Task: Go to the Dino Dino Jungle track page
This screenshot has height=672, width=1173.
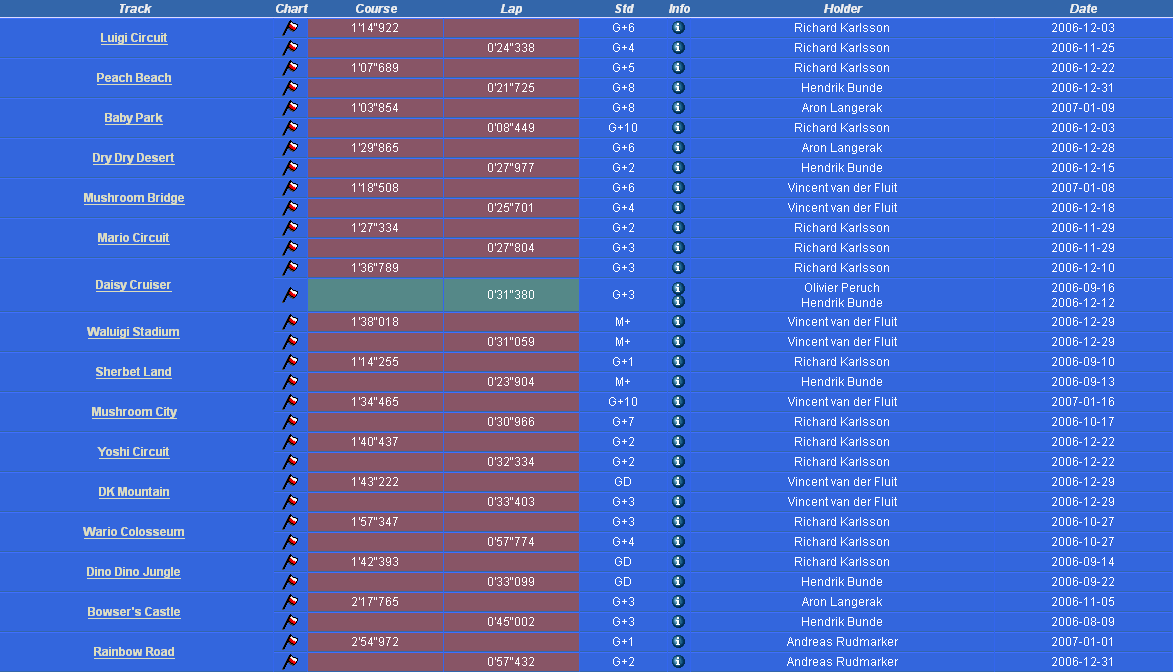Action: coord(133,572)
